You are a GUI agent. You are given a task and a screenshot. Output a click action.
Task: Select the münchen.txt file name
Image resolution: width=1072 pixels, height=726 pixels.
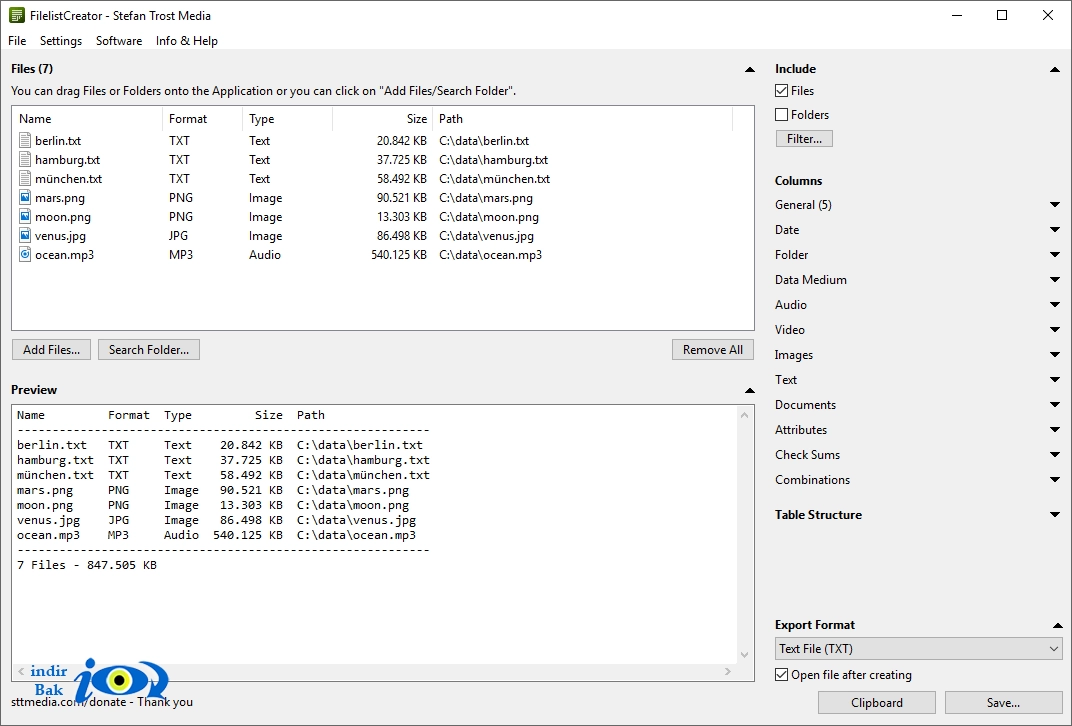68,179
